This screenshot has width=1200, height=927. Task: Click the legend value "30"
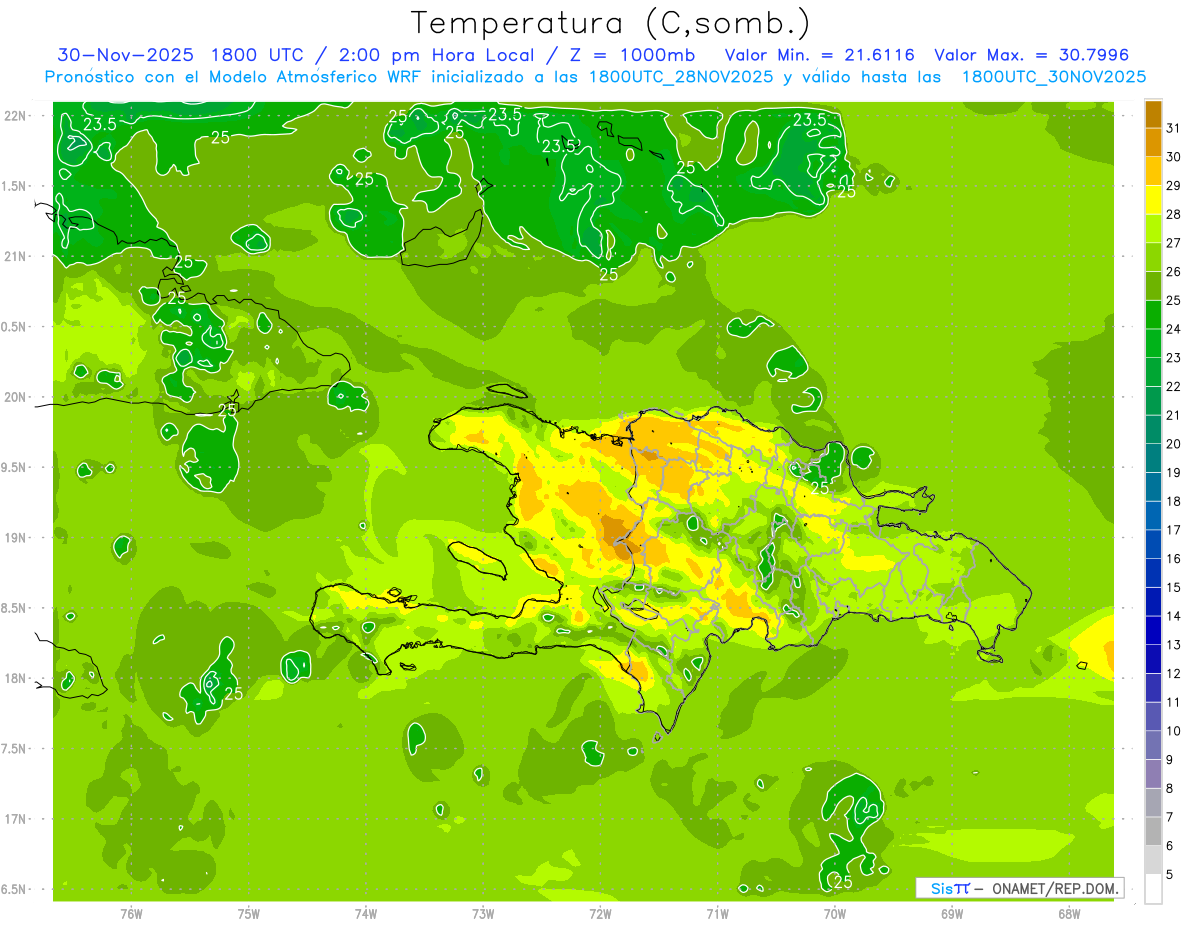pos(1174,157)
